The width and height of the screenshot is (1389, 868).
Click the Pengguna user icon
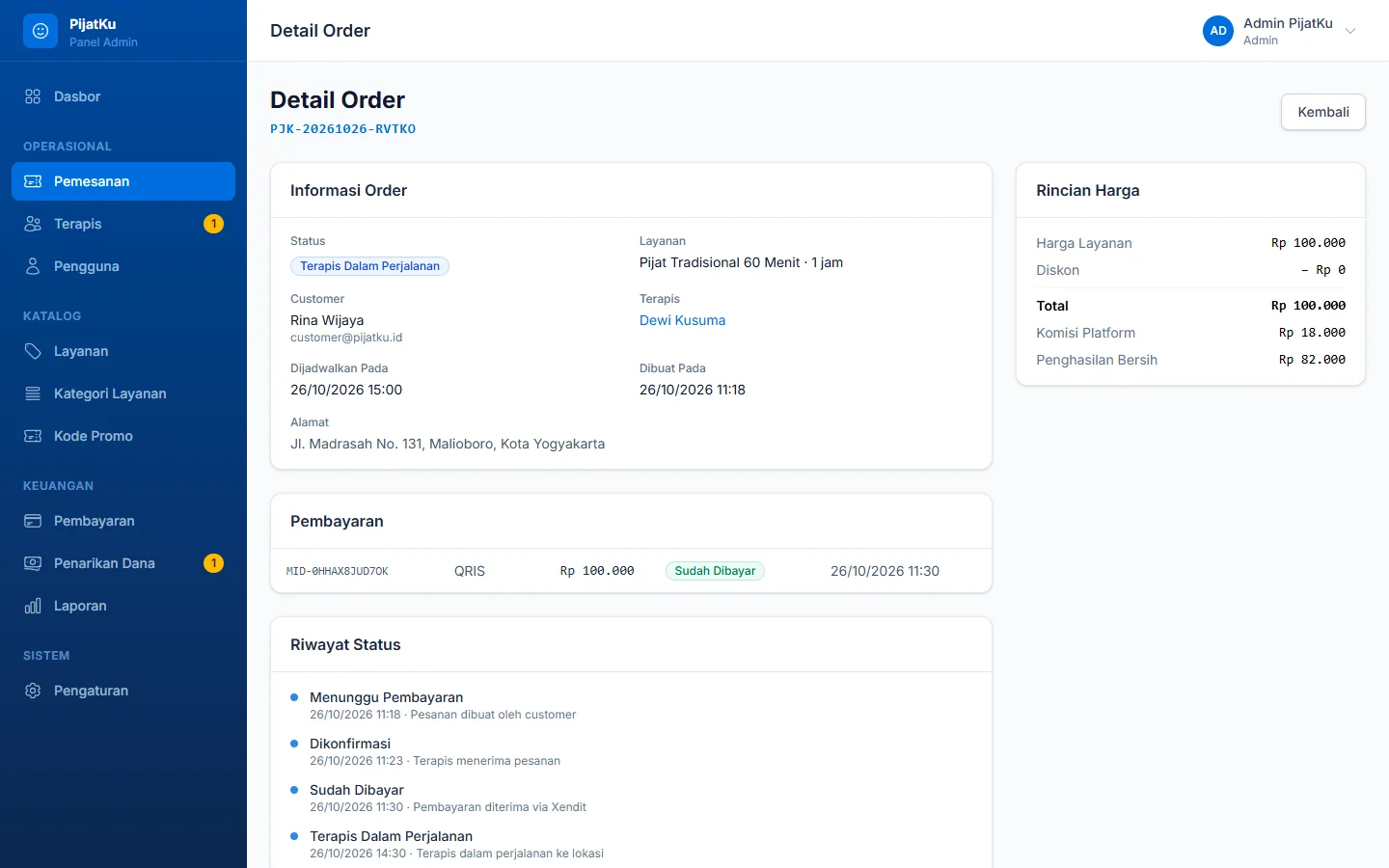[33, 266]
